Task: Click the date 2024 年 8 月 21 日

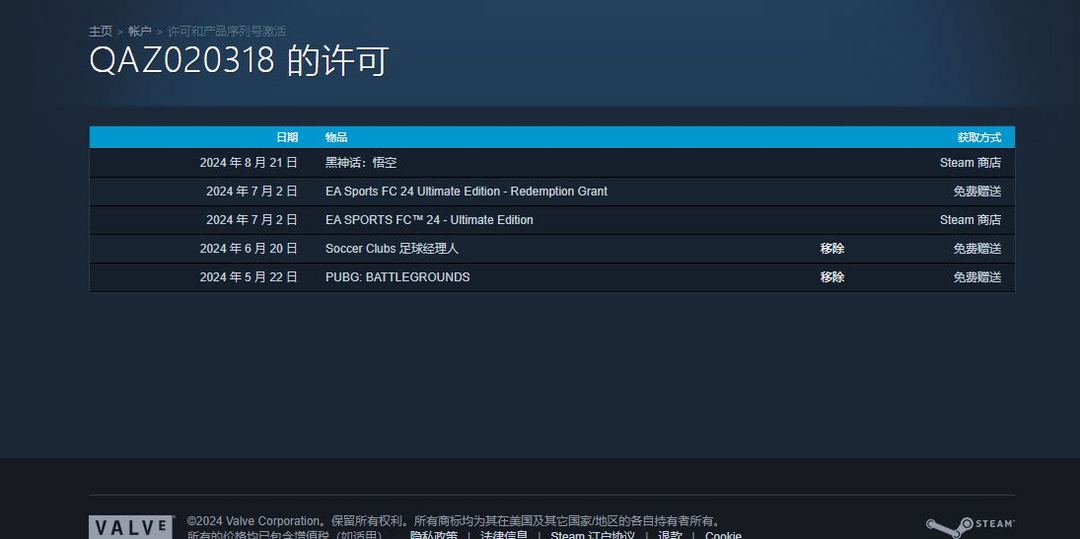Action: [x=249, y=163]
